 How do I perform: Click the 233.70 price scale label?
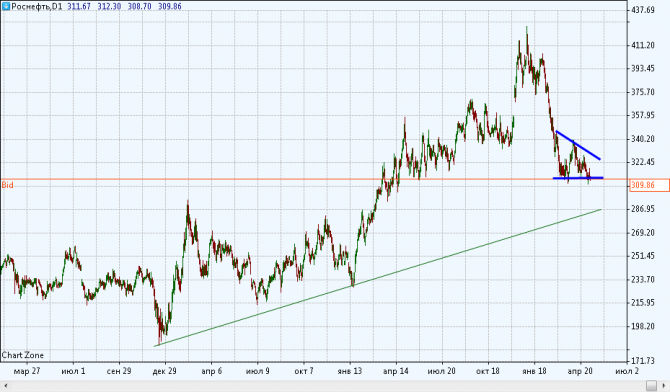pyautogui.click(x=643, y=279)
